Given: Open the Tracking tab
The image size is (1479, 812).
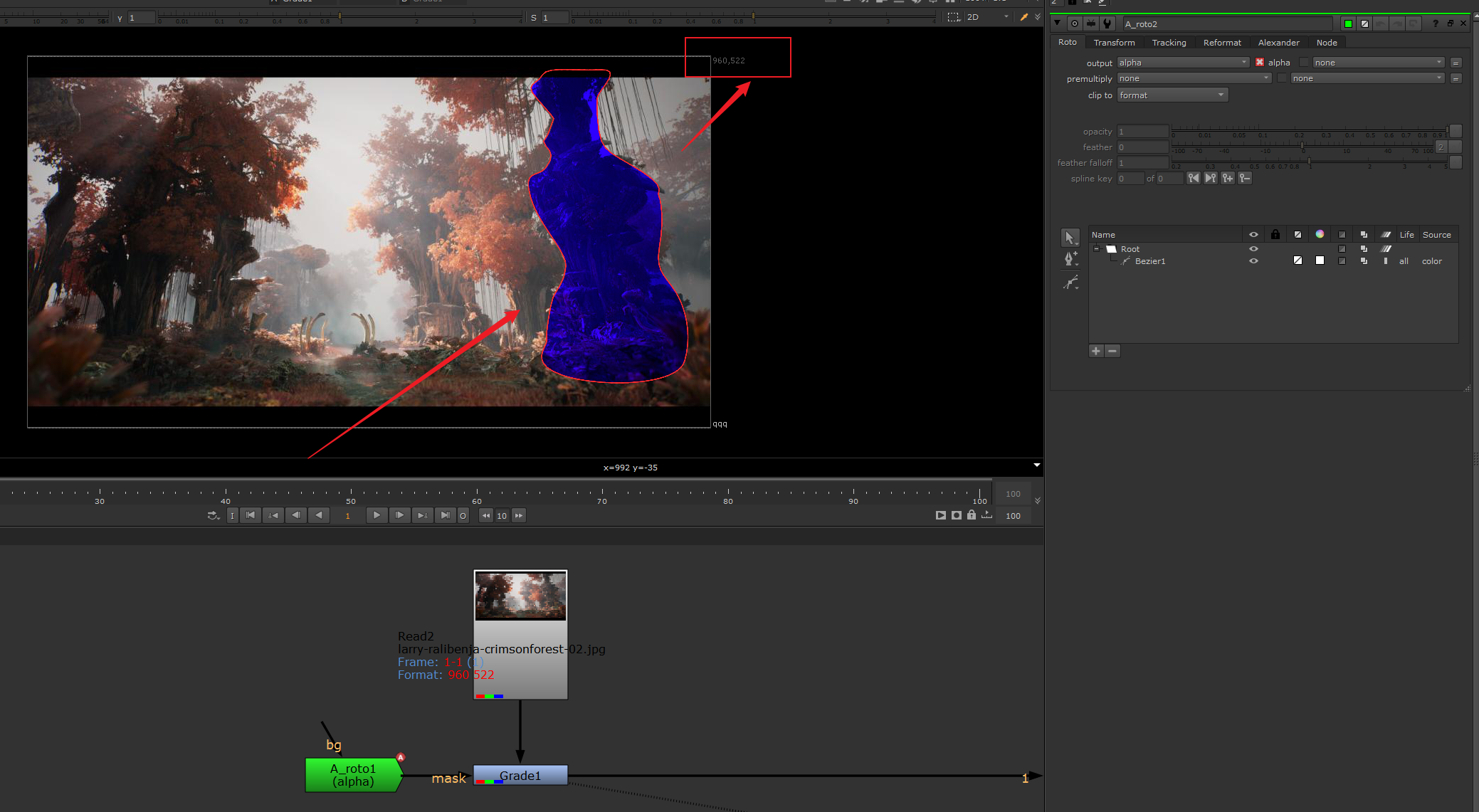Looking at the screenshot, I should click(1169, 43).
